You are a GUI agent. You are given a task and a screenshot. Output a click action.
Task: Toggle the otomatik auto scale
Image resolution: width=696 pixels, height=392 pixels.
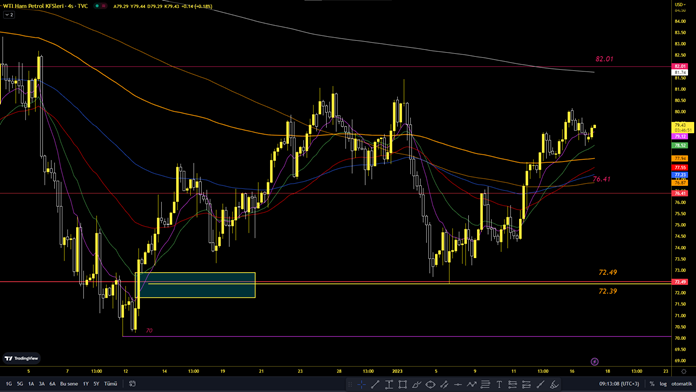(x=681, y=384)
